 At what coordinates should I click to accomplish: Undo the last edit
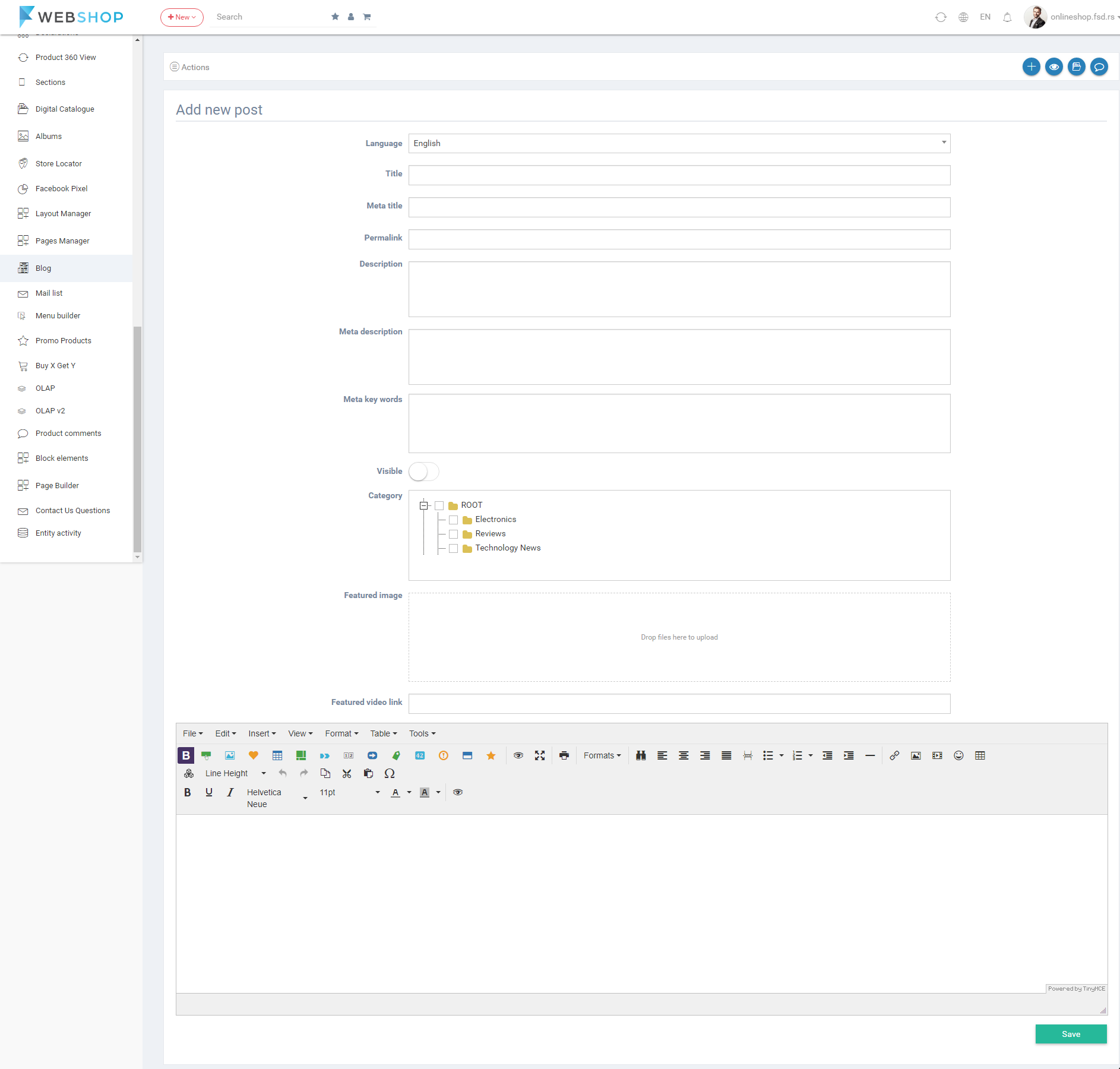[283, 773]
